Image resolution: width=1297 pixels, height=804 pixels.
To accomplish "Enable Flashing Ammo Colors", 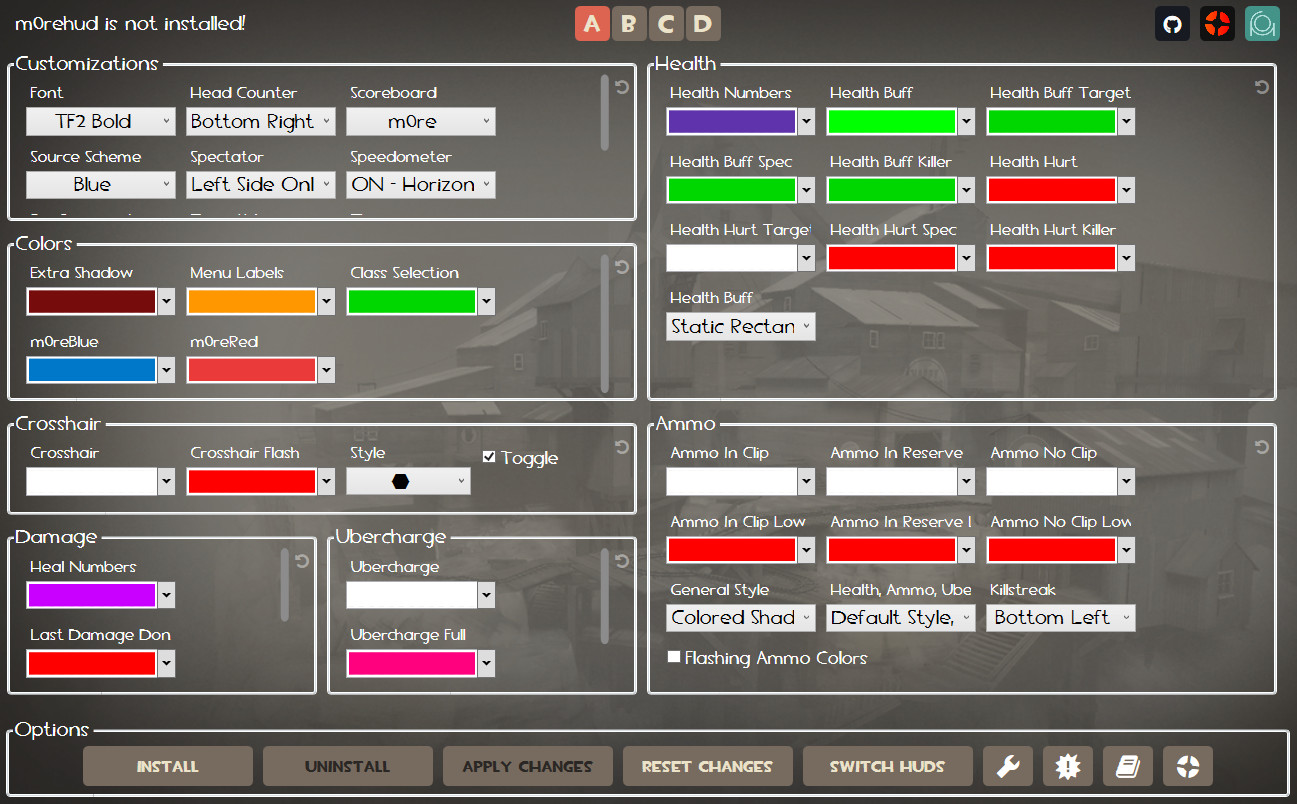I will pos(676,657).
